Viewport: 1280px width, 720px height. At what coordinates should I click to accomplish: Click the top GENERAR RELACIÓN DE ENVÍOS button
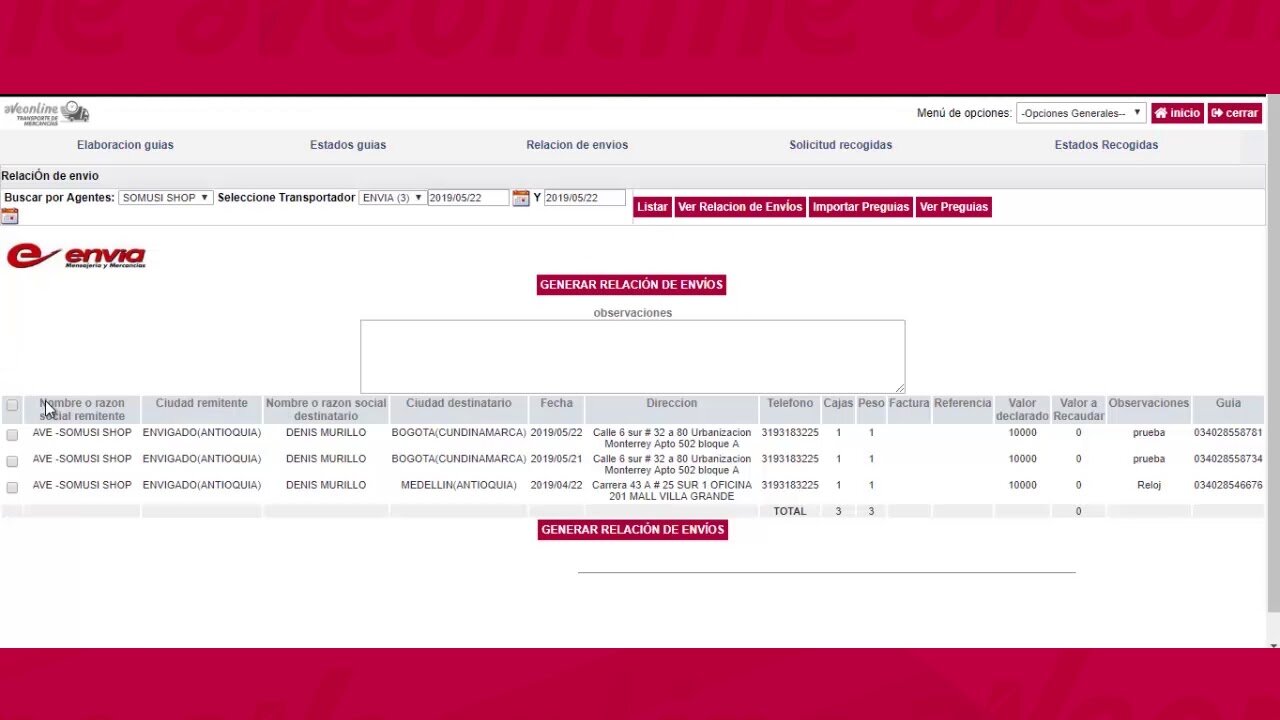[x=631, y=285]
